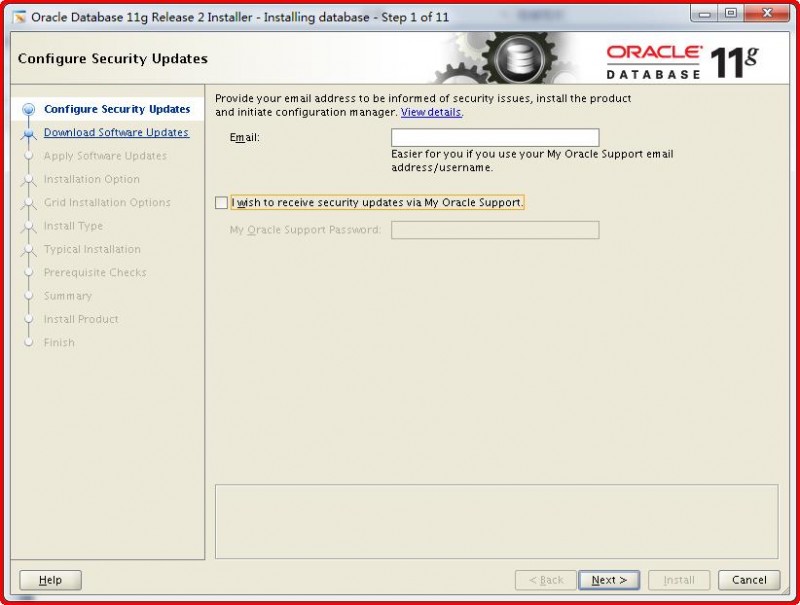The image size is (800, 605).
Task: Click the Download Software Updates step marker icon
Action: tap(29, 132)
